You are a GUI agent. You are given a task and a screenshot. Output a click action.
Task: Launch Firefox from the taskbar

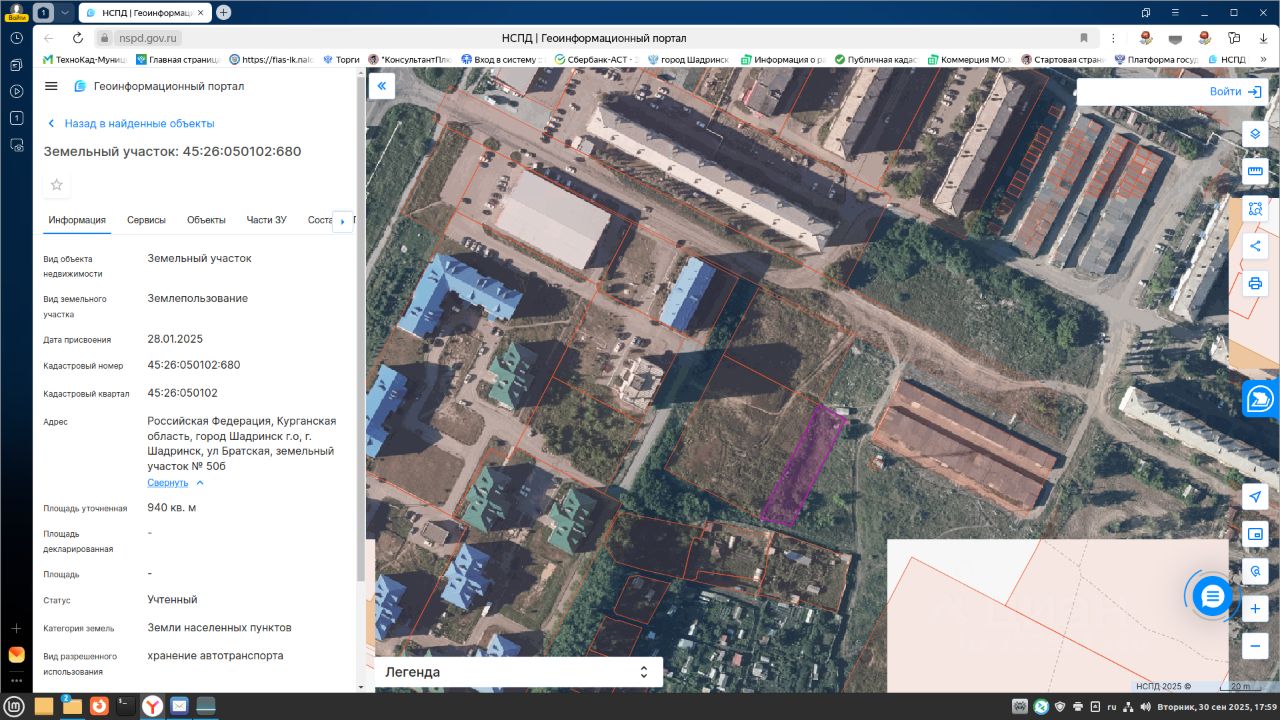click(99, 706)
